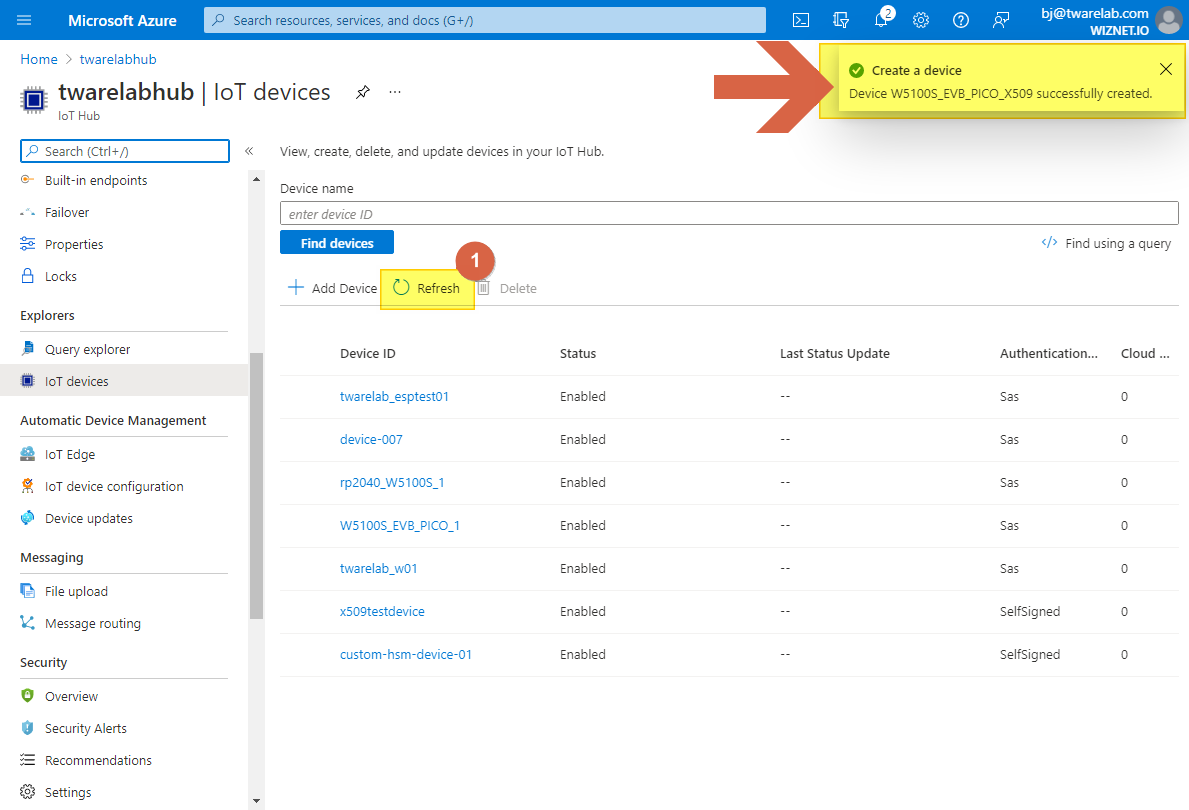Open Device updates in sidebar
The width and height of the screenshot is (1189, 810).
89,518
